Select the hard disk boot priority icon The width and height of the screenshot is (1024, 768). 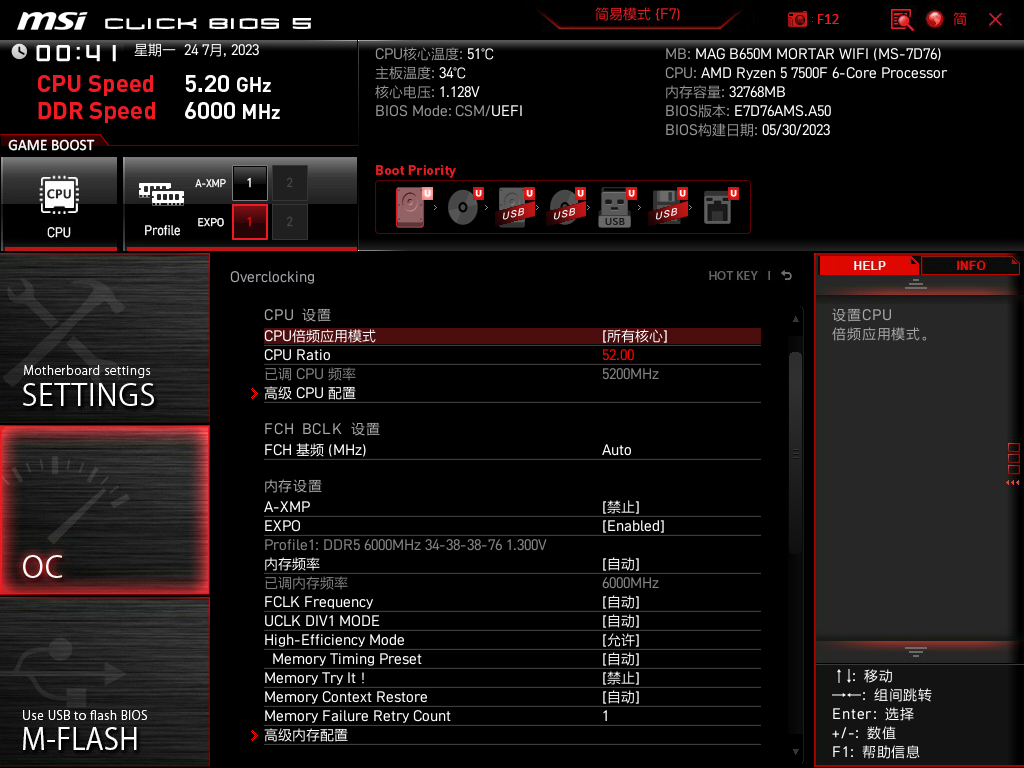410,208
